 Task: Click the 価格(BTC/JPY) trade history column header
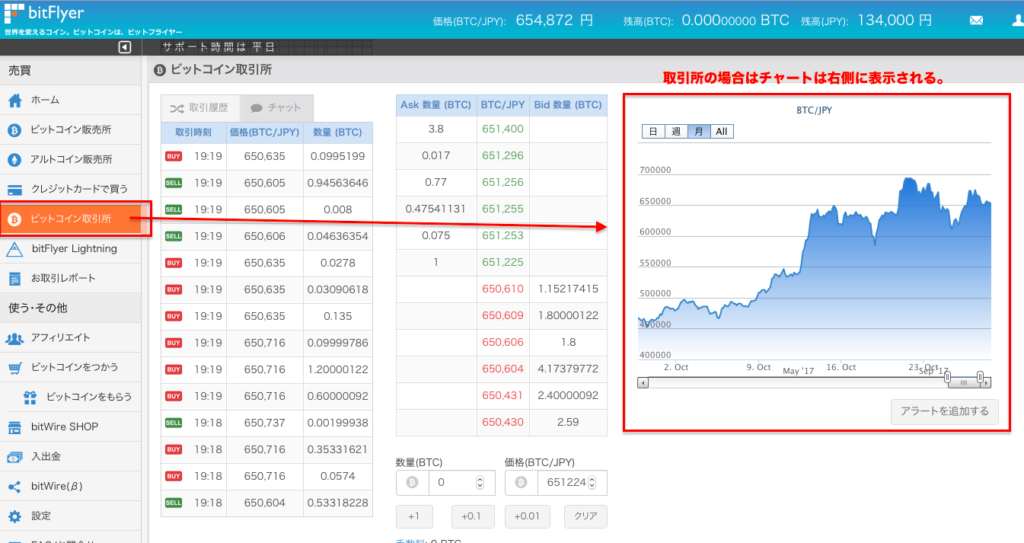pos(264,133)
